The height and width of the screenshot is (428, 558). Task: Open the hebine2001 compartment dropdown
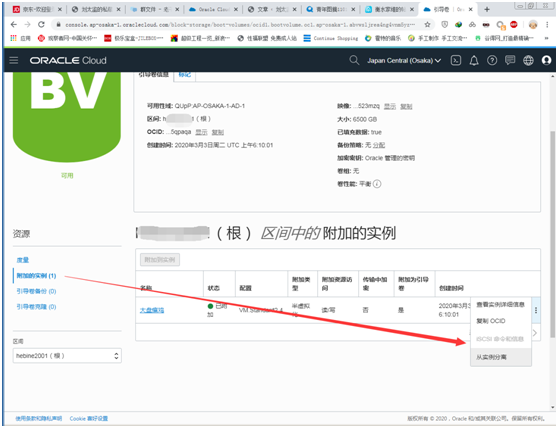pyautogui.click(x=67, y=355)
